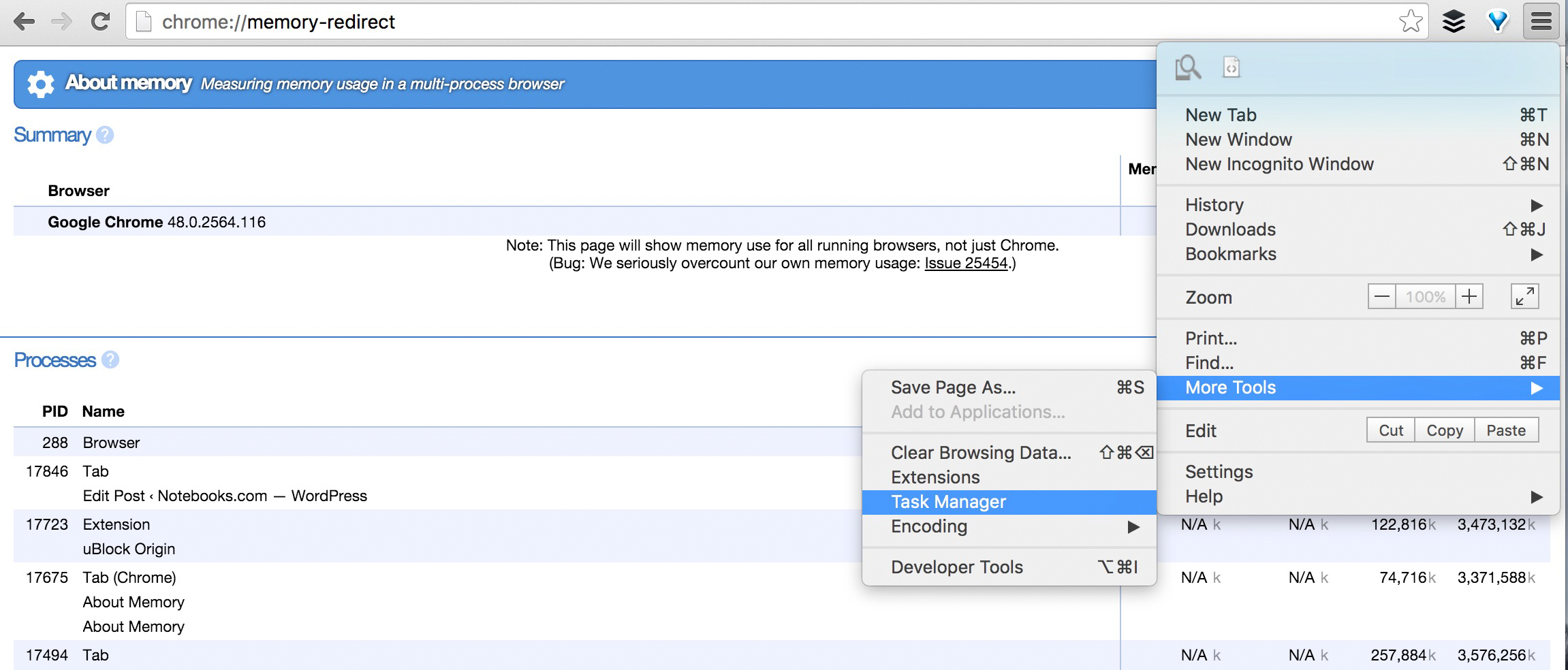Open the blue funnel extension icon
1568x670 pixels.
point(1498,22)
